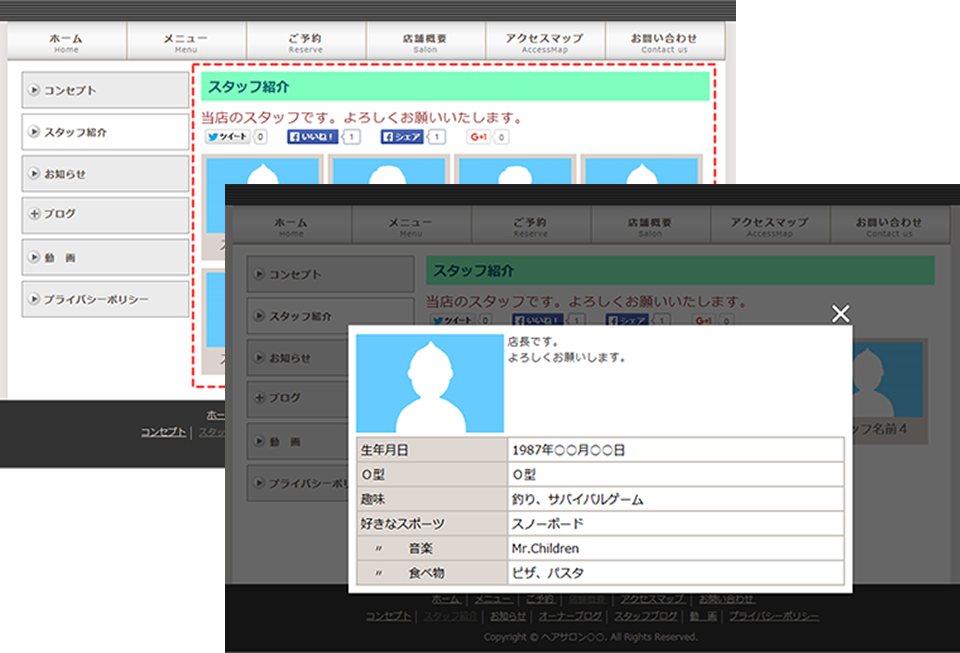Click the ピザ、パスタ cell in the profile table
The height and width of the screenshot is (653, 960).
(x=675, y=573)
